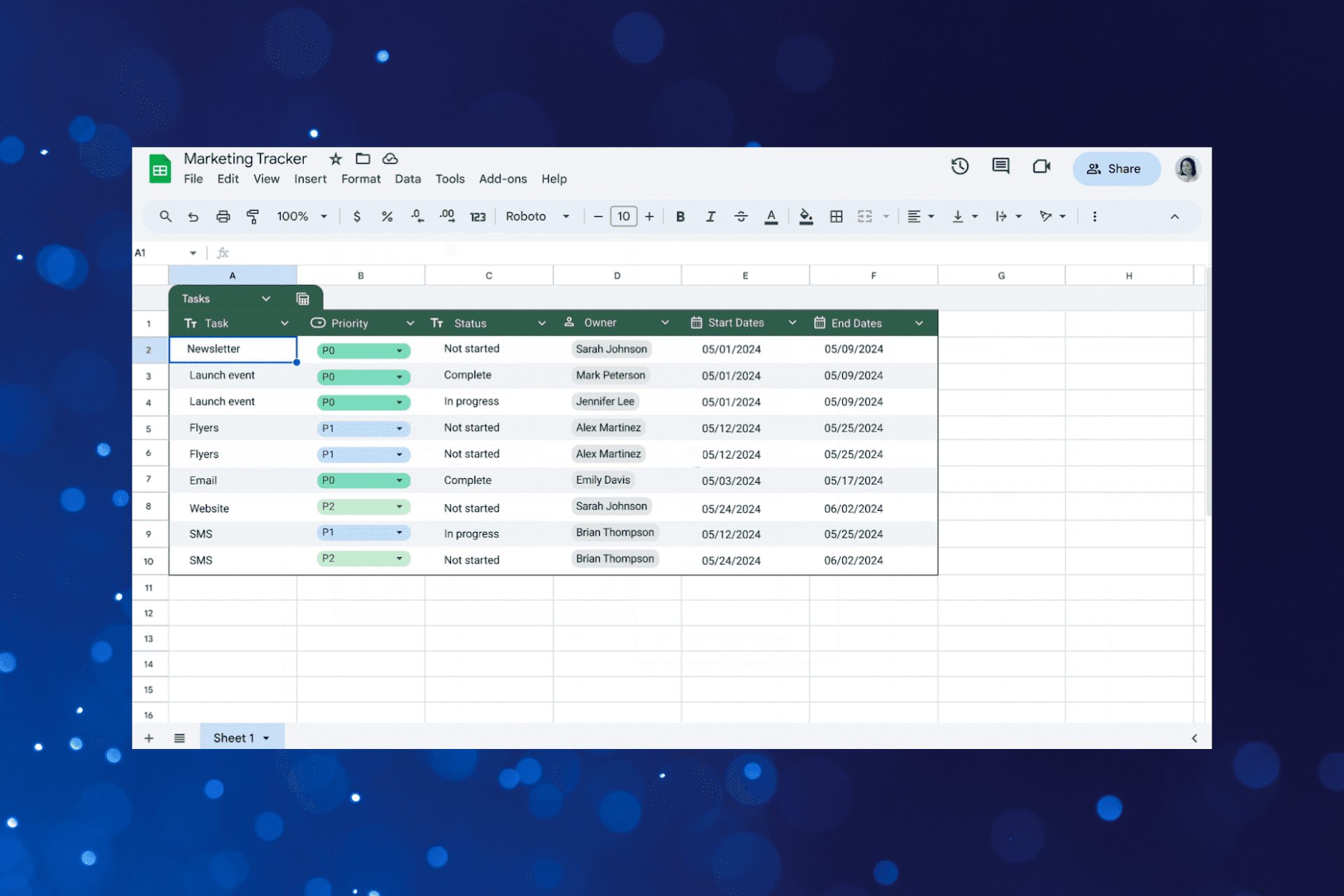Click the font size input field
Screen dimensions: 1344x896
621,217
